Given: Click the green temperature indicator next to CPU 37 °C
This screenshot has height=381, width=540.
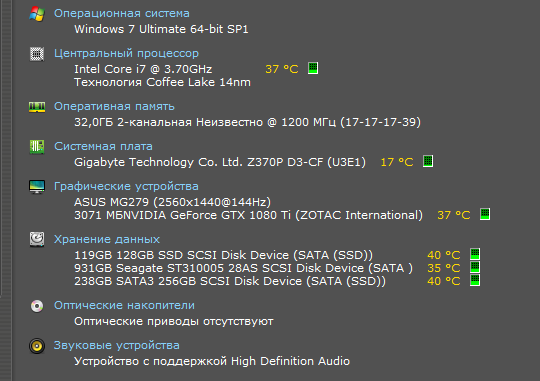Looking at the screenshot, I should (x=313, y=68).
